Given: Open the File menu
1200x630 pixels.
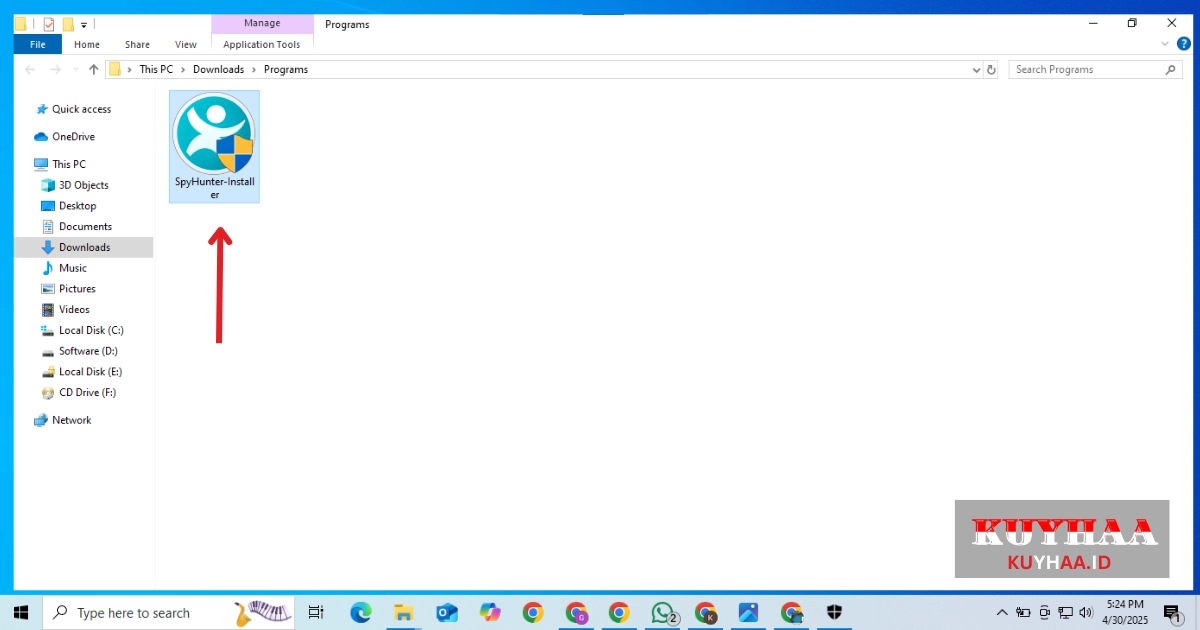Looking at the screenshot, I should click(x=38, y=44).
